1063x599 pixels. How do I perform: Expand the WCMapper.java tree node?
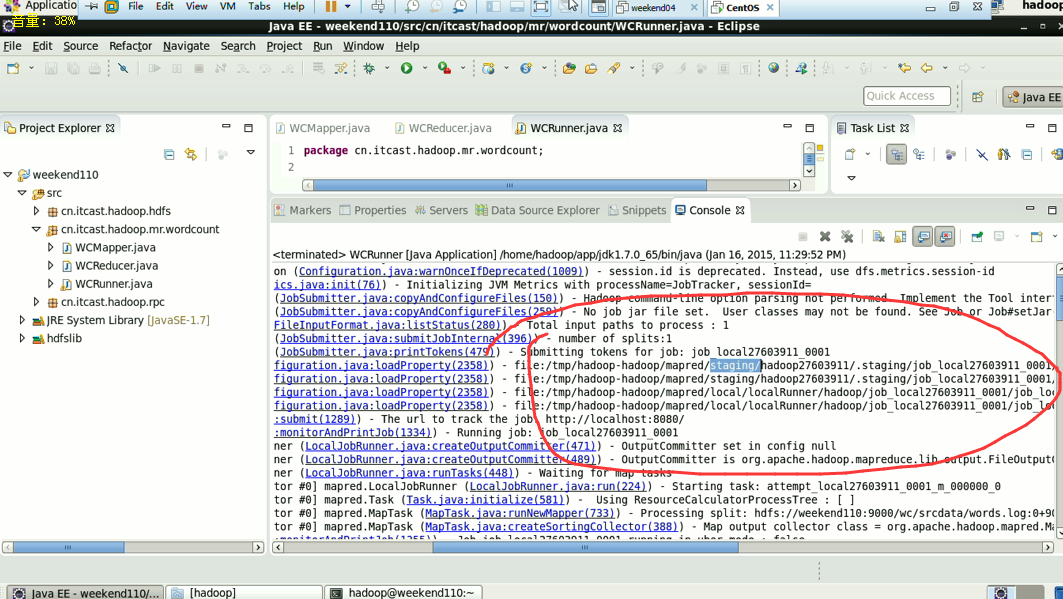pyautogui.click(x=51, y=248)
